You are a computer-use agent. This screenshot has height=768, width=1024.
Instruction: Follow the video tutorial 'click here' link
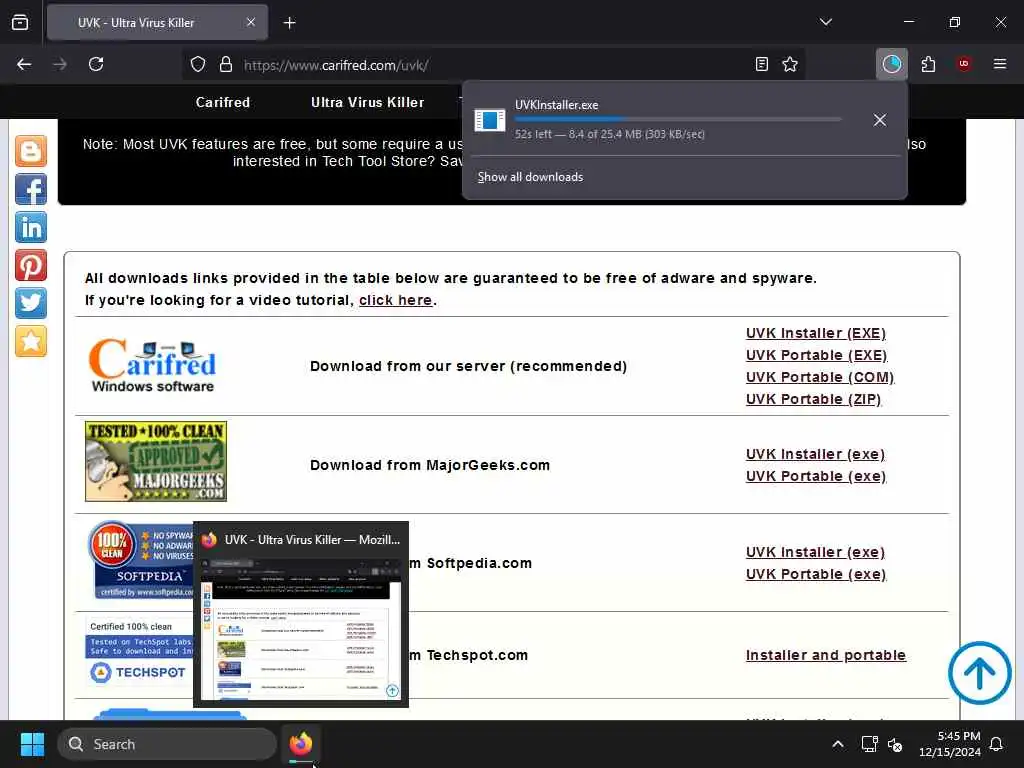coord(396,300)
